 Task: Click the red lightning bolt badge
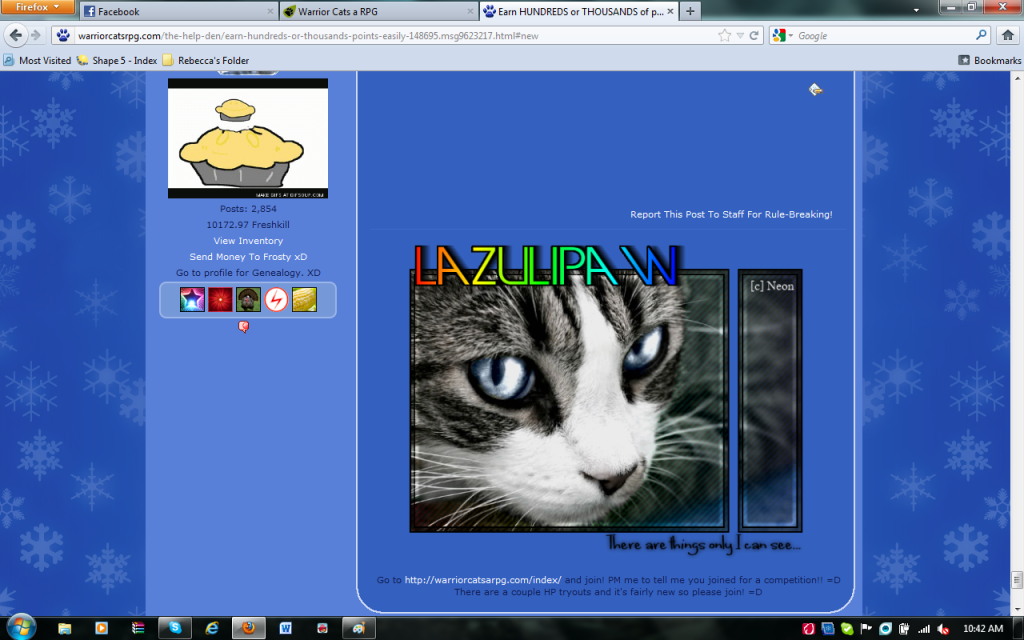click(276, 299)
